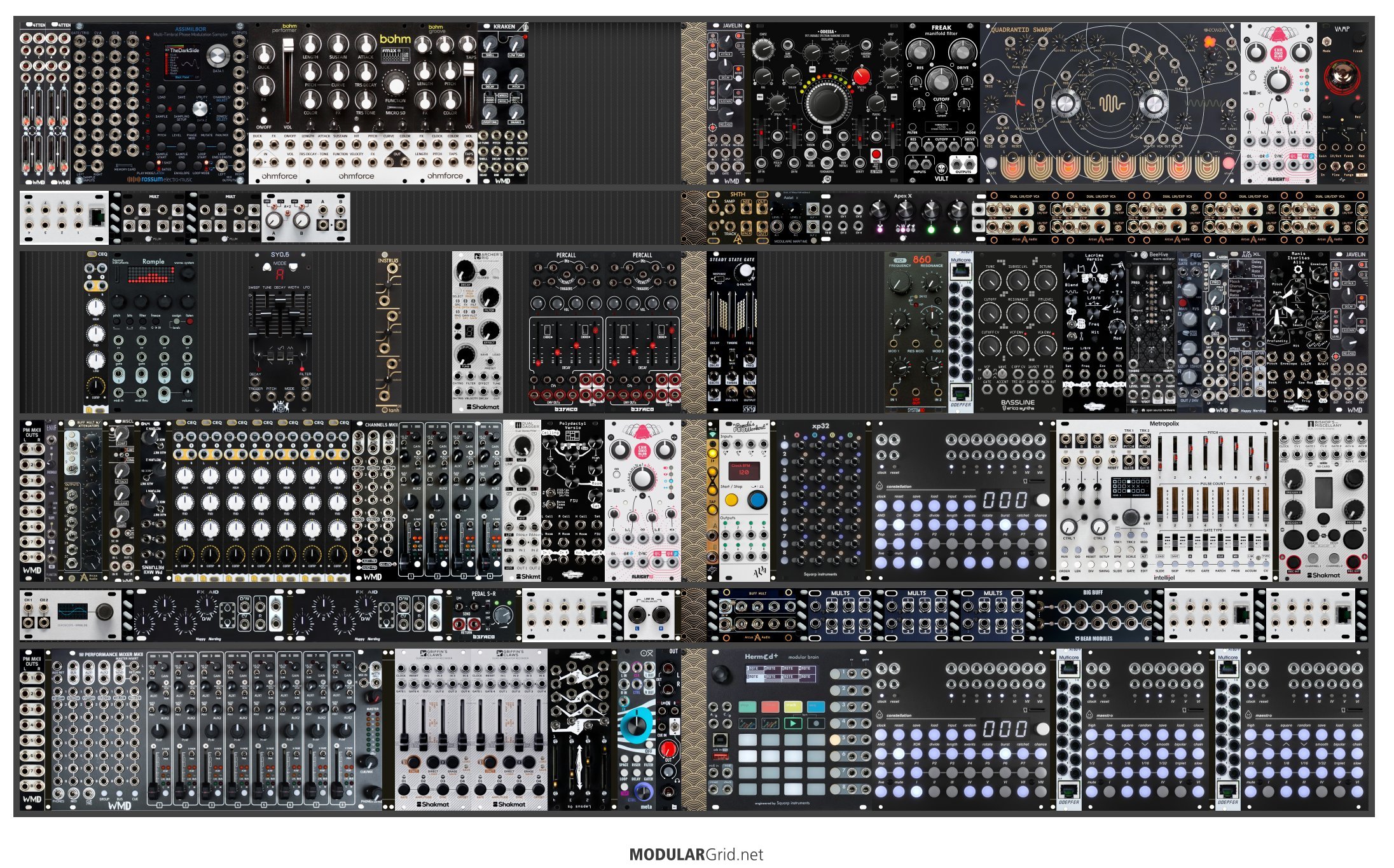Click the green play pad on Hermod+
The width and height of the screenshot is (1394, 868).
(x=792, y=723)
